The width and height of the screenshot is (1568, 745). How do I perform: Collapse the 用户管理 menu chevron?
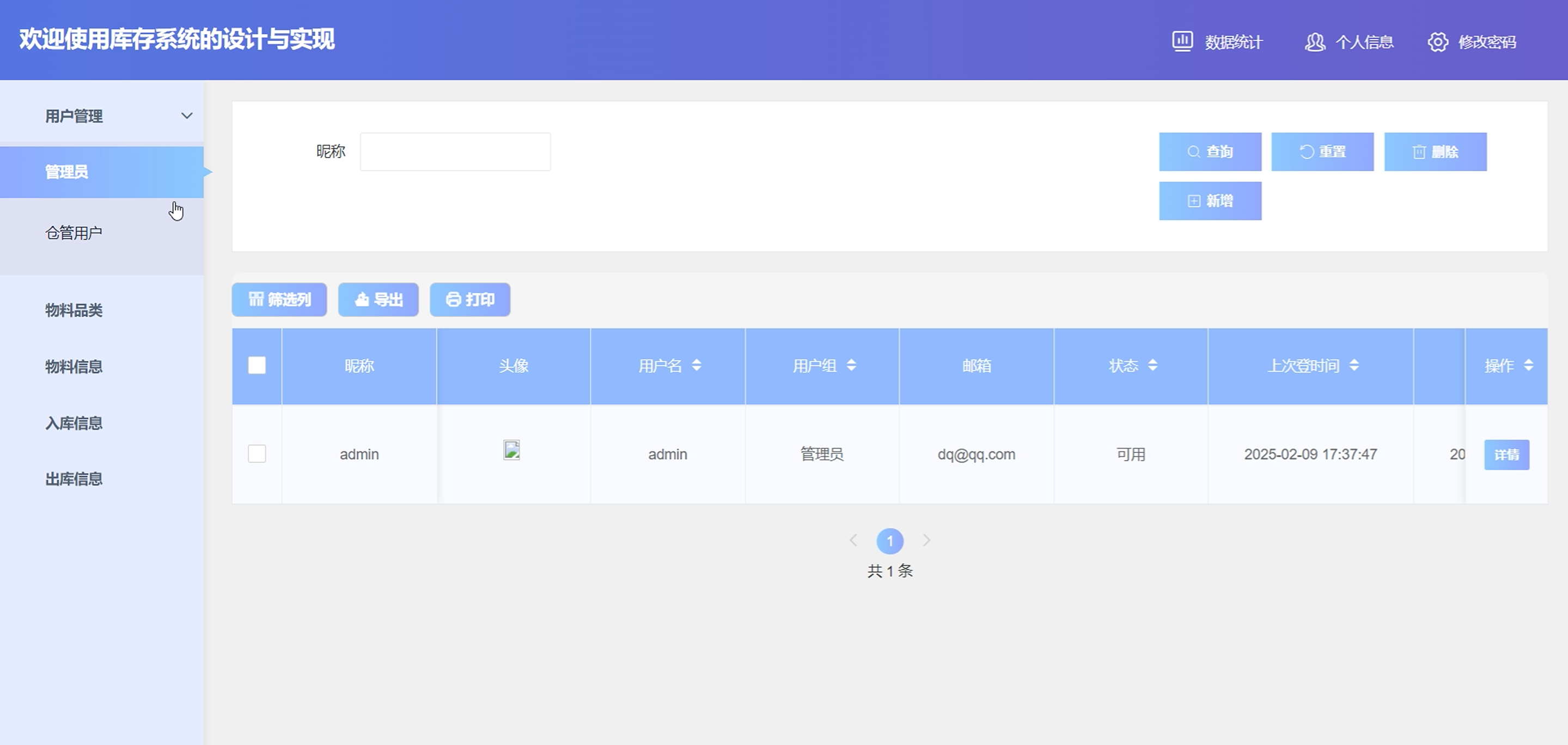pos(187,116)
